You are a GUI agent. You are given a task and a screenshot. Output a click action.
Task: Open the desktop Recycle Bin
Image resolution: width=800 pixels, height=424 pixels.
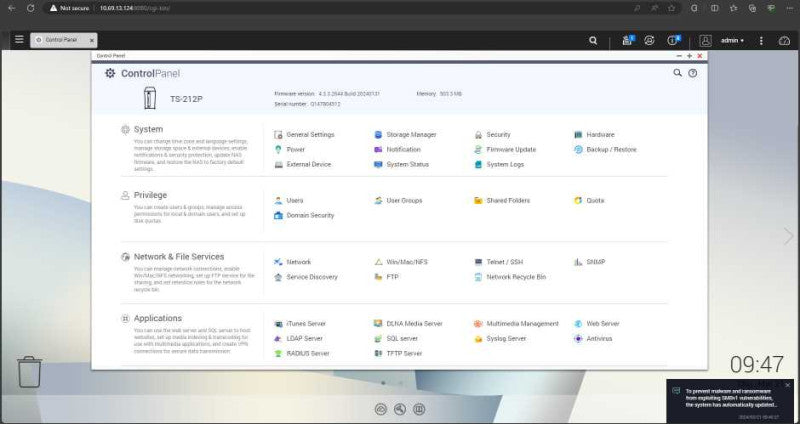click(x=30, y=372)
